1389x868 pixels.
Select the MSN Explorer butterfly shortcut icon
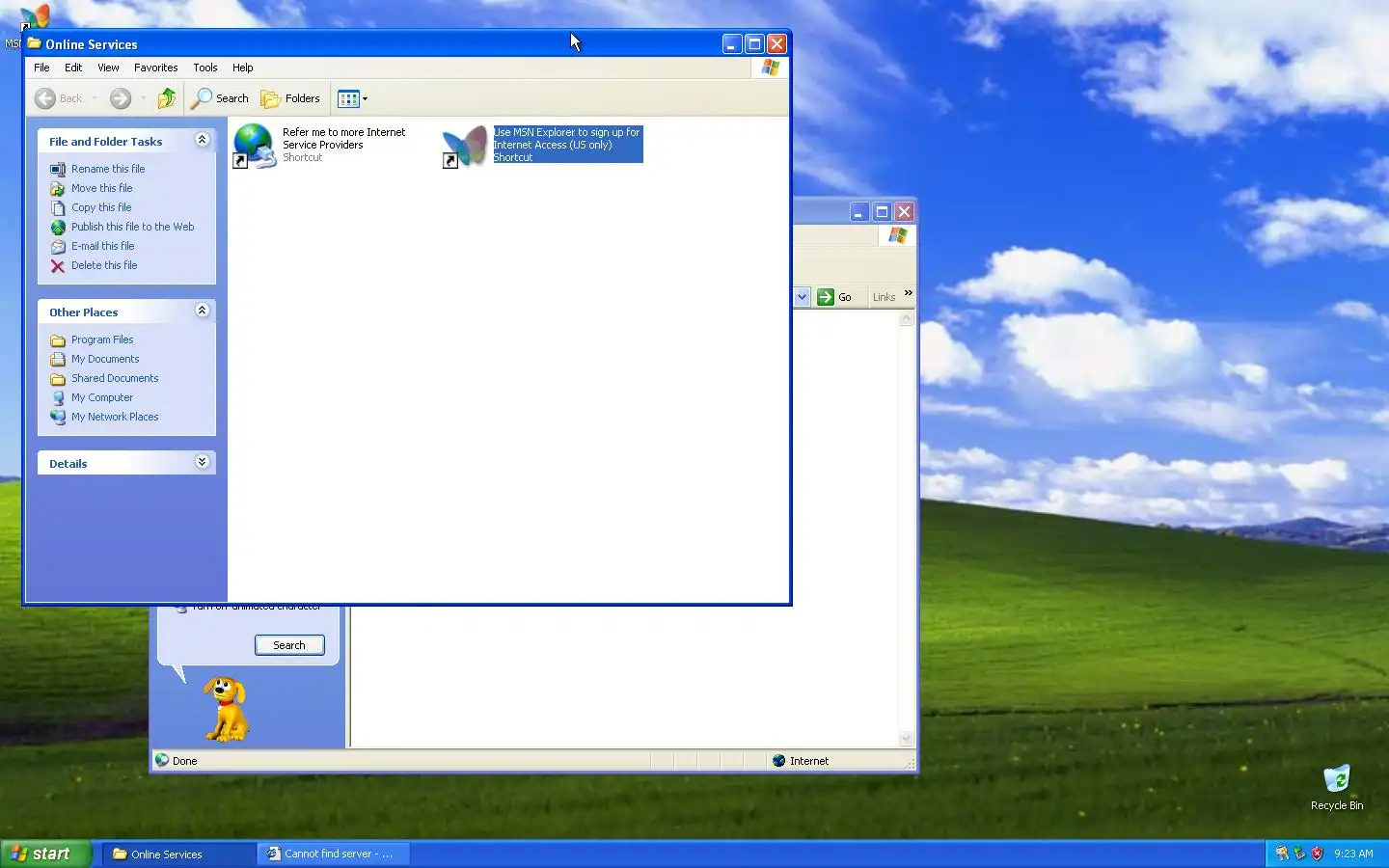(x=465, y=146)
